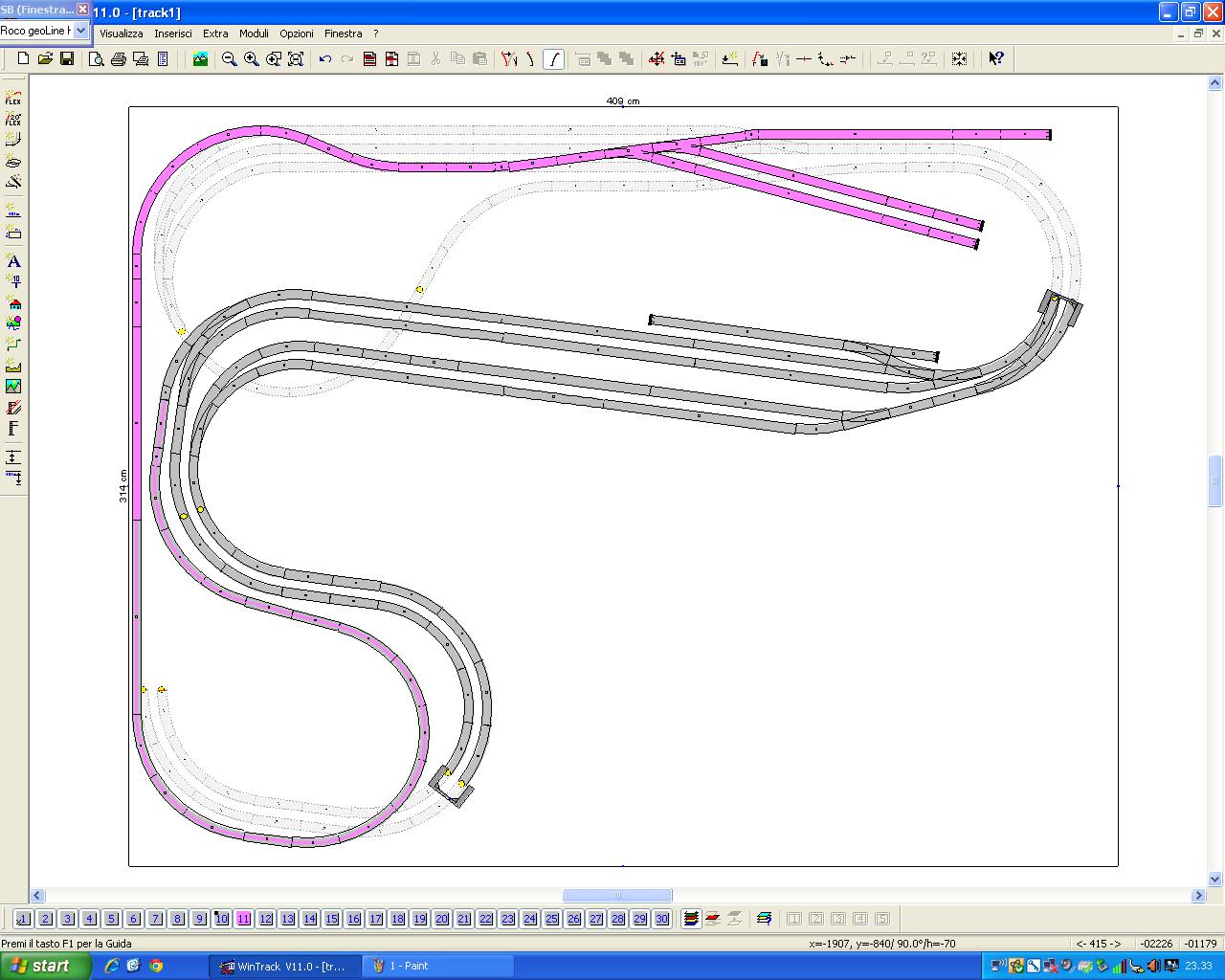Select the Flex track tool in left sidebar

[x=13, y=98]
